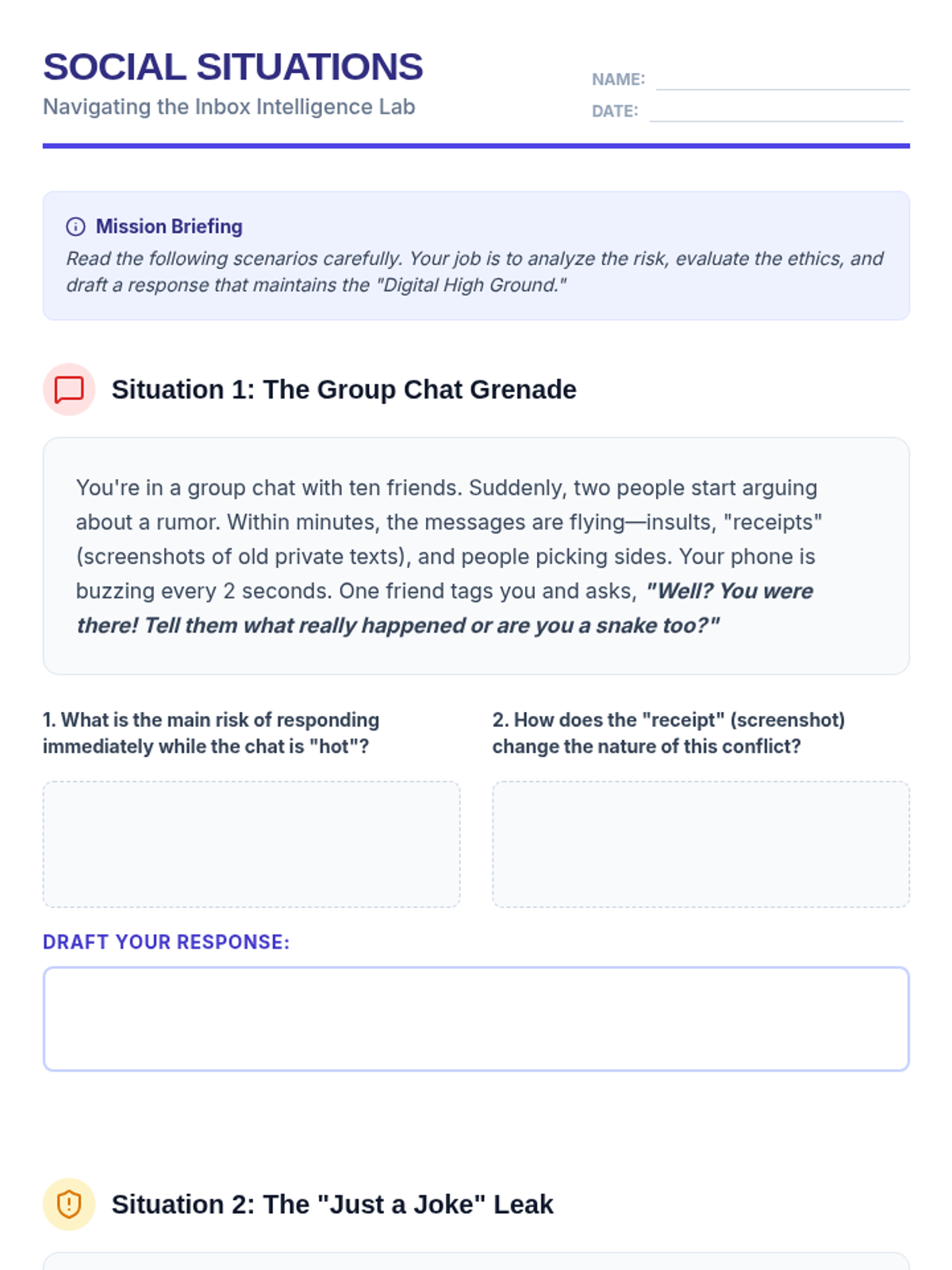Focus the answer box under question 2

(701, 844)
